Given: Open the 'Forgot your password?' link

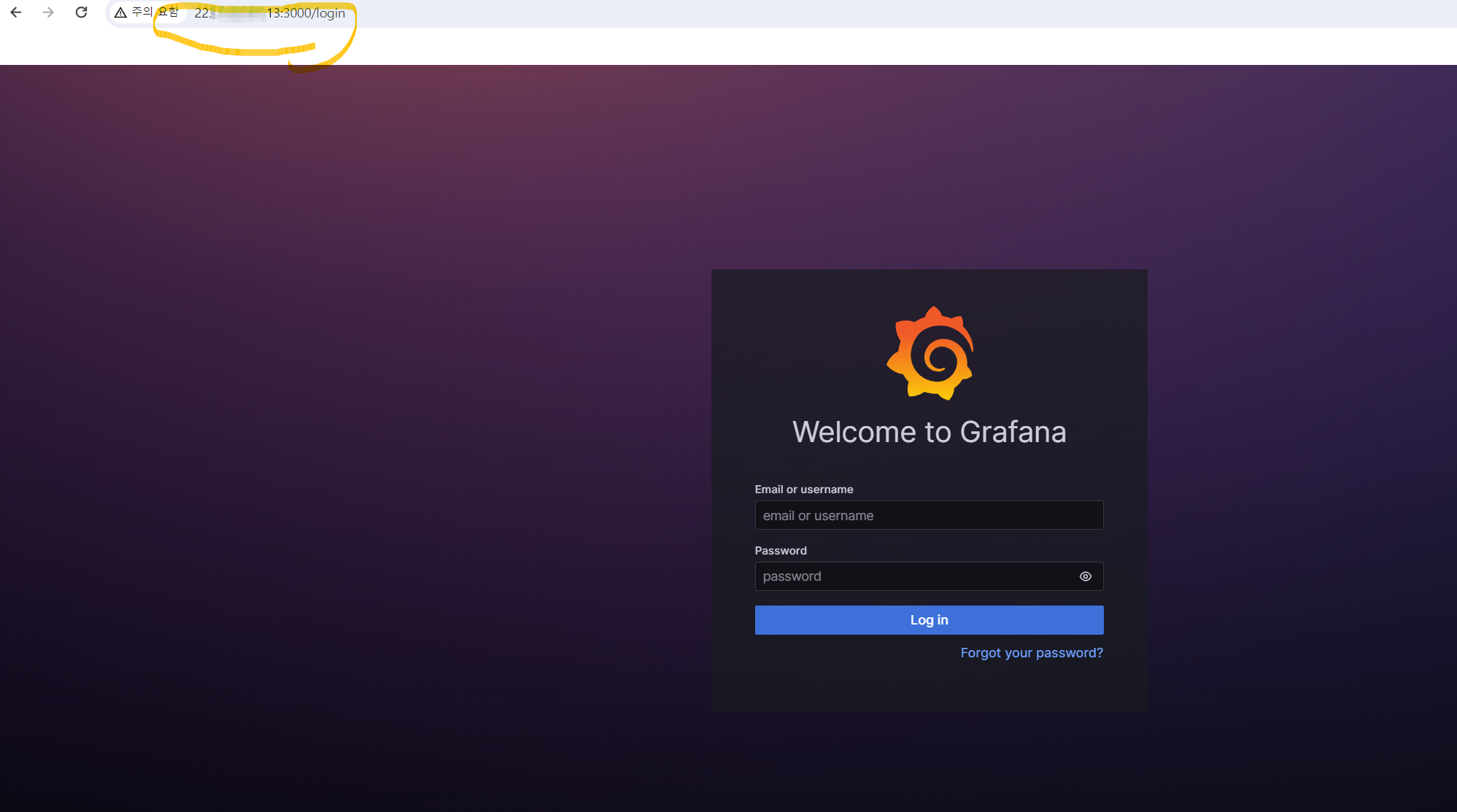Looking at the screenshot, I should (1031, 653).
